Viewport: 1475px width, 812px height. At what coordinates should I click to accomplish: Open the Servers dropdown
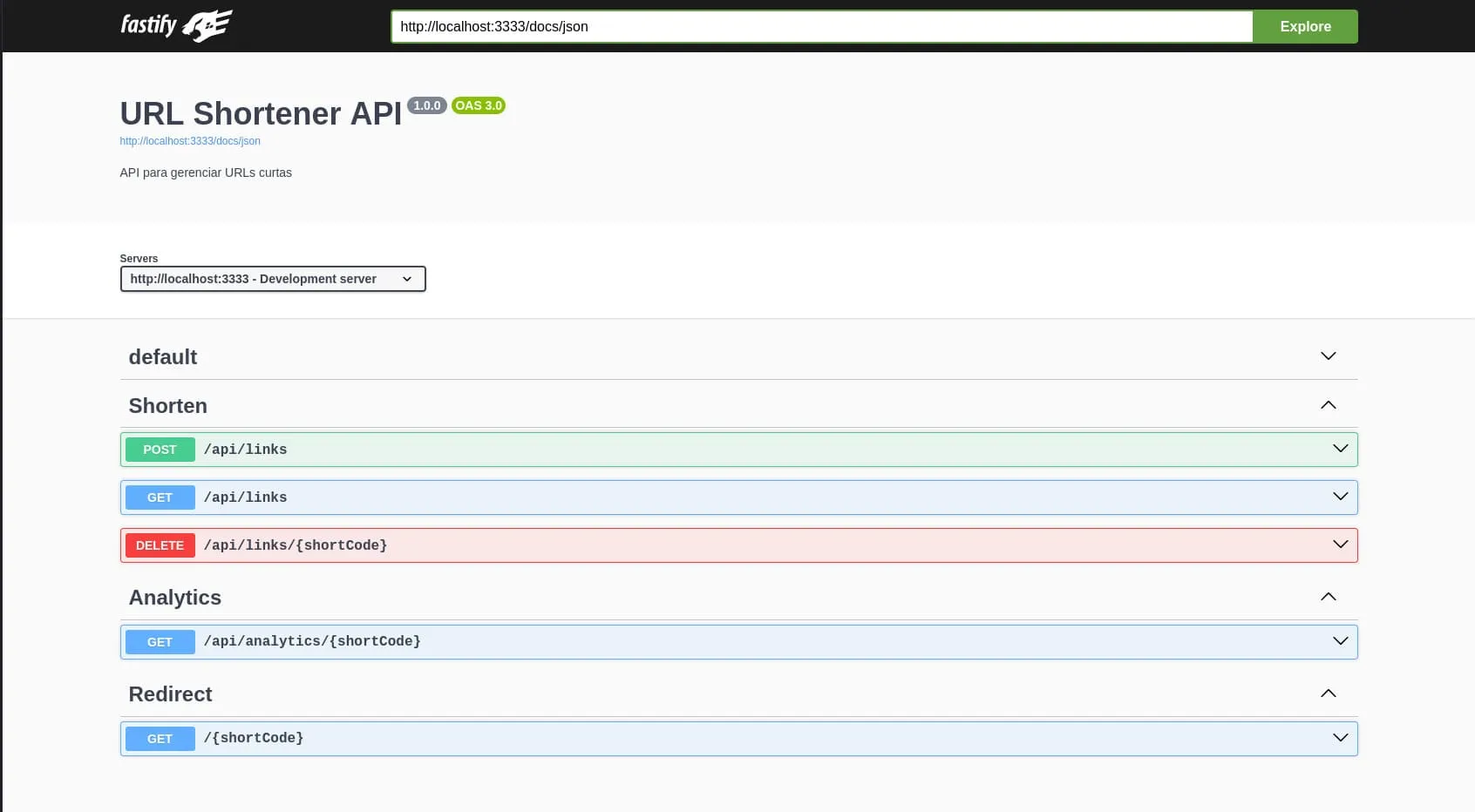(x=273, y=279)
